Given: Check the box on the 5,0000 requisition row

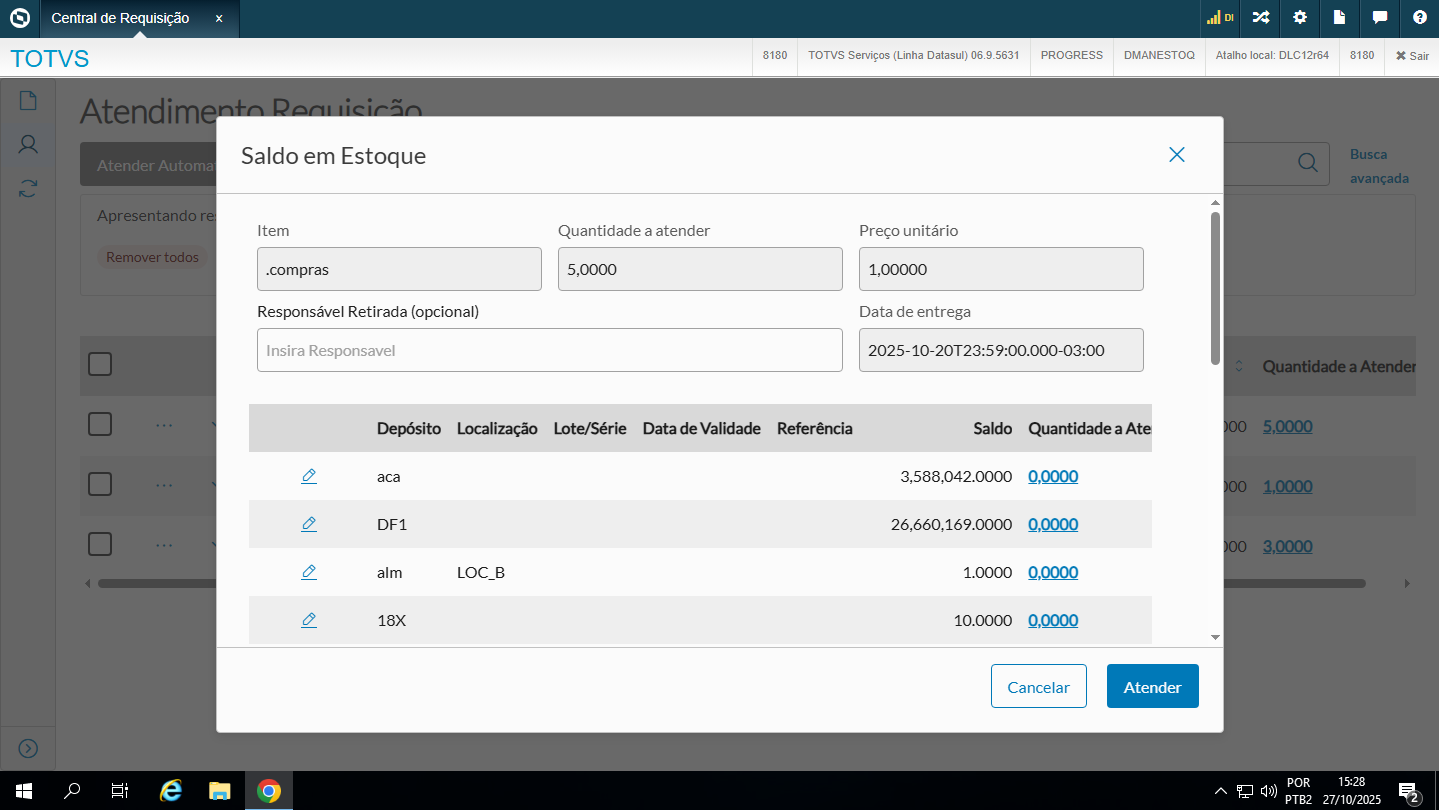Looking at the screenshot, I should coord(100,424).
